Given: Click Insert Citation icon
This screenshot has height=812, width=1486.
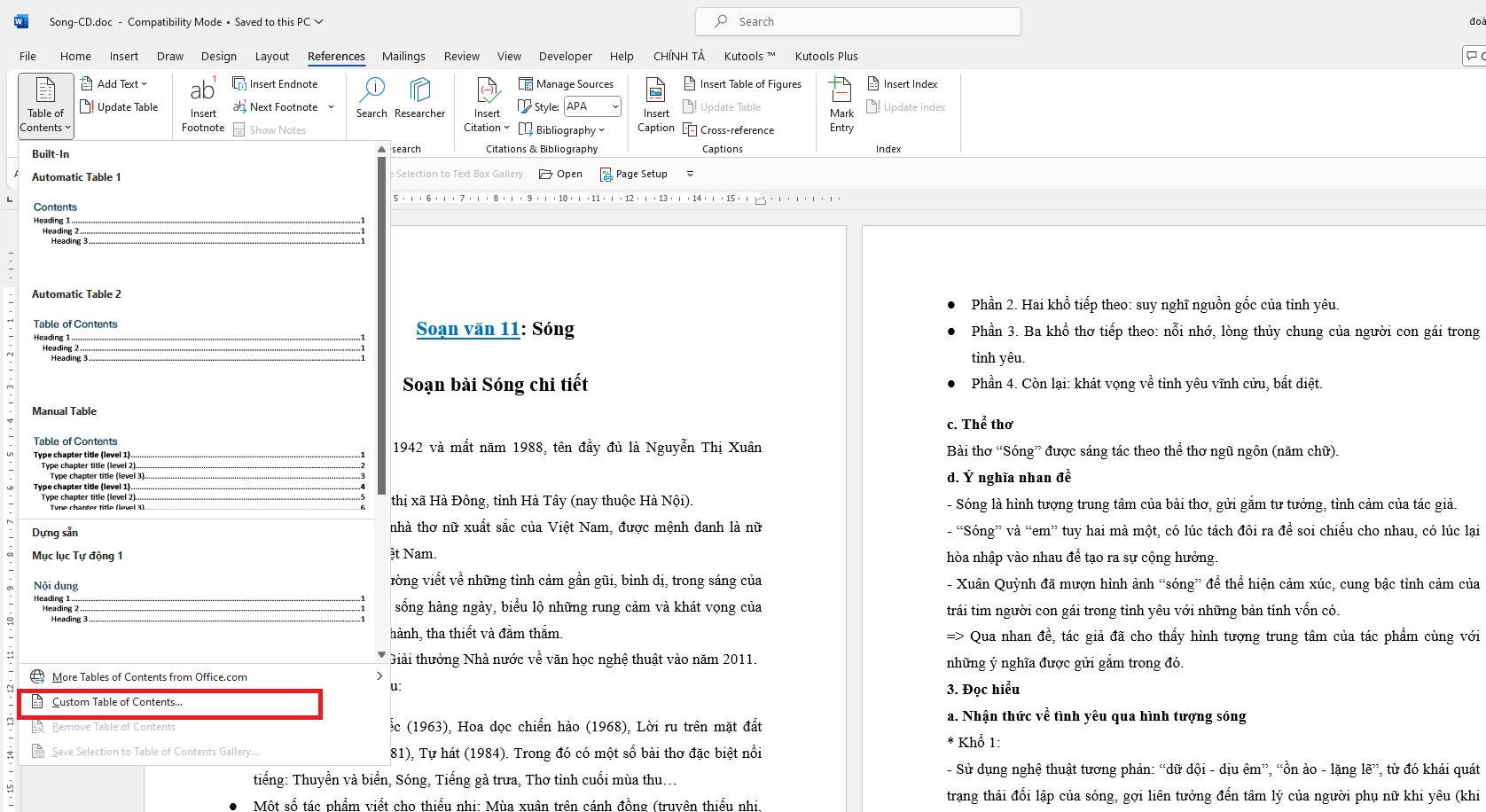Looking at the screenshot, I should click(x=488, y=90).
